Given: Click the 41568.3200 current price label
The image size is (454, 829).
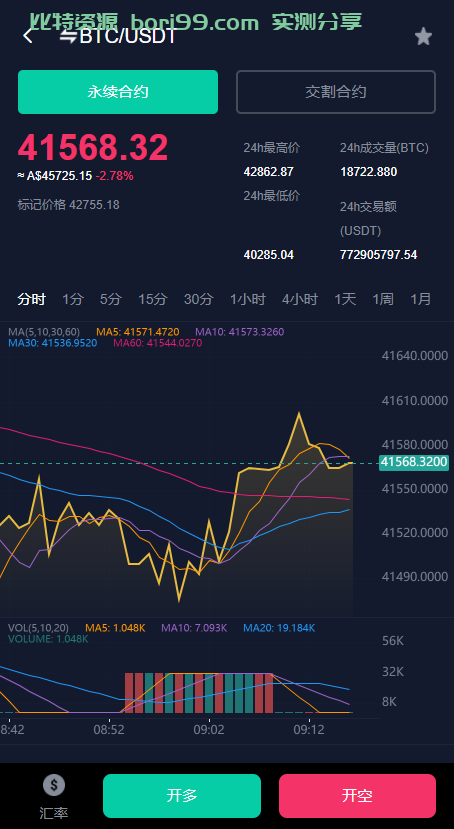Looking at the screenshot, I should click(414, 463).
